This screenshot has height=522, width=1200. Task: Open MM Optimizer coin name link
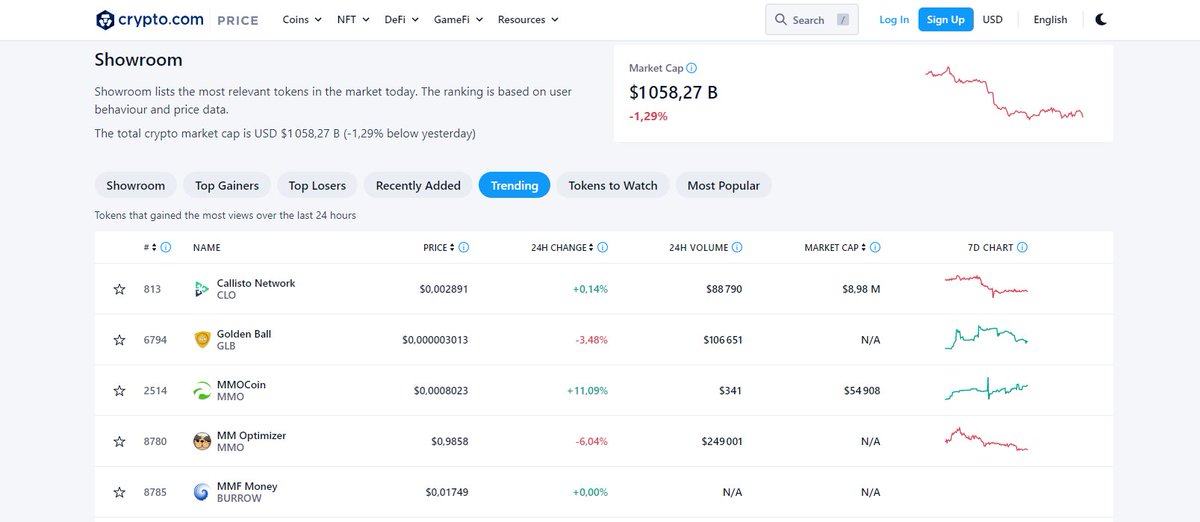coord(251,436)
